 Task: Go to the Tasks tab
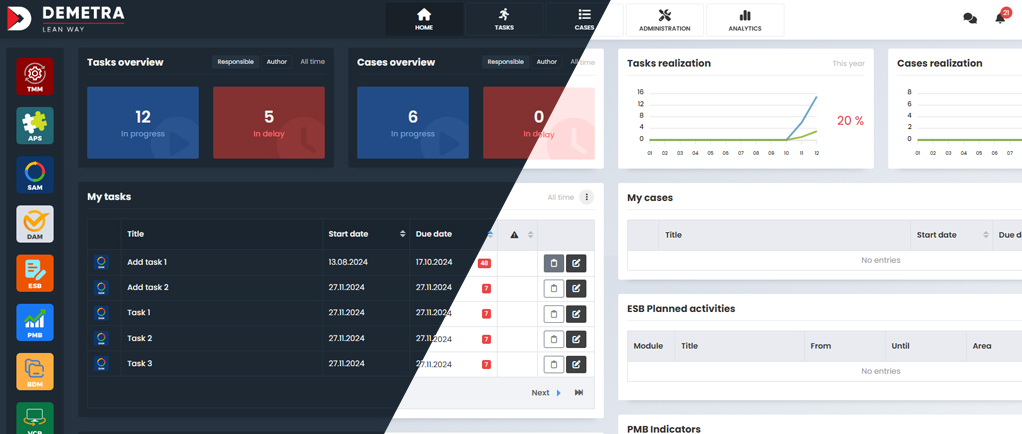pos(504,19)
